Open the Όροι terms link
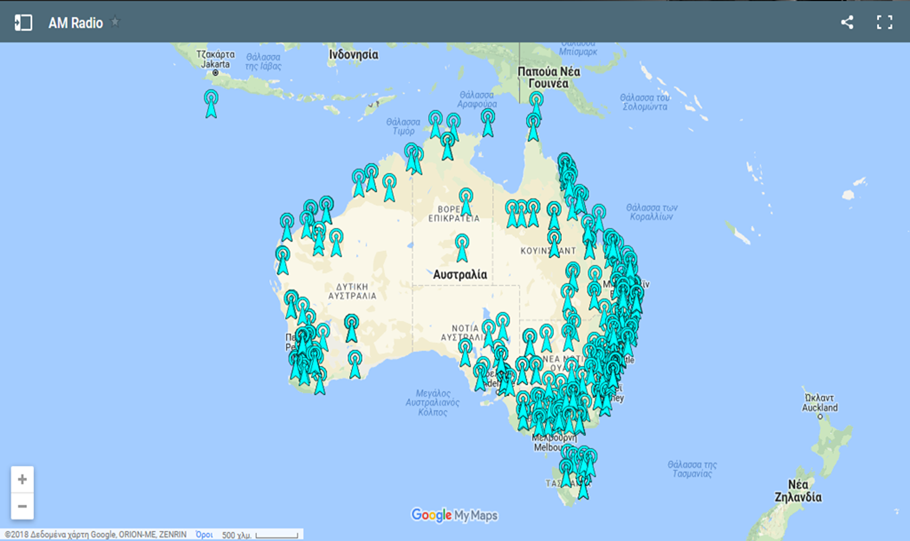 pos(204,535)
